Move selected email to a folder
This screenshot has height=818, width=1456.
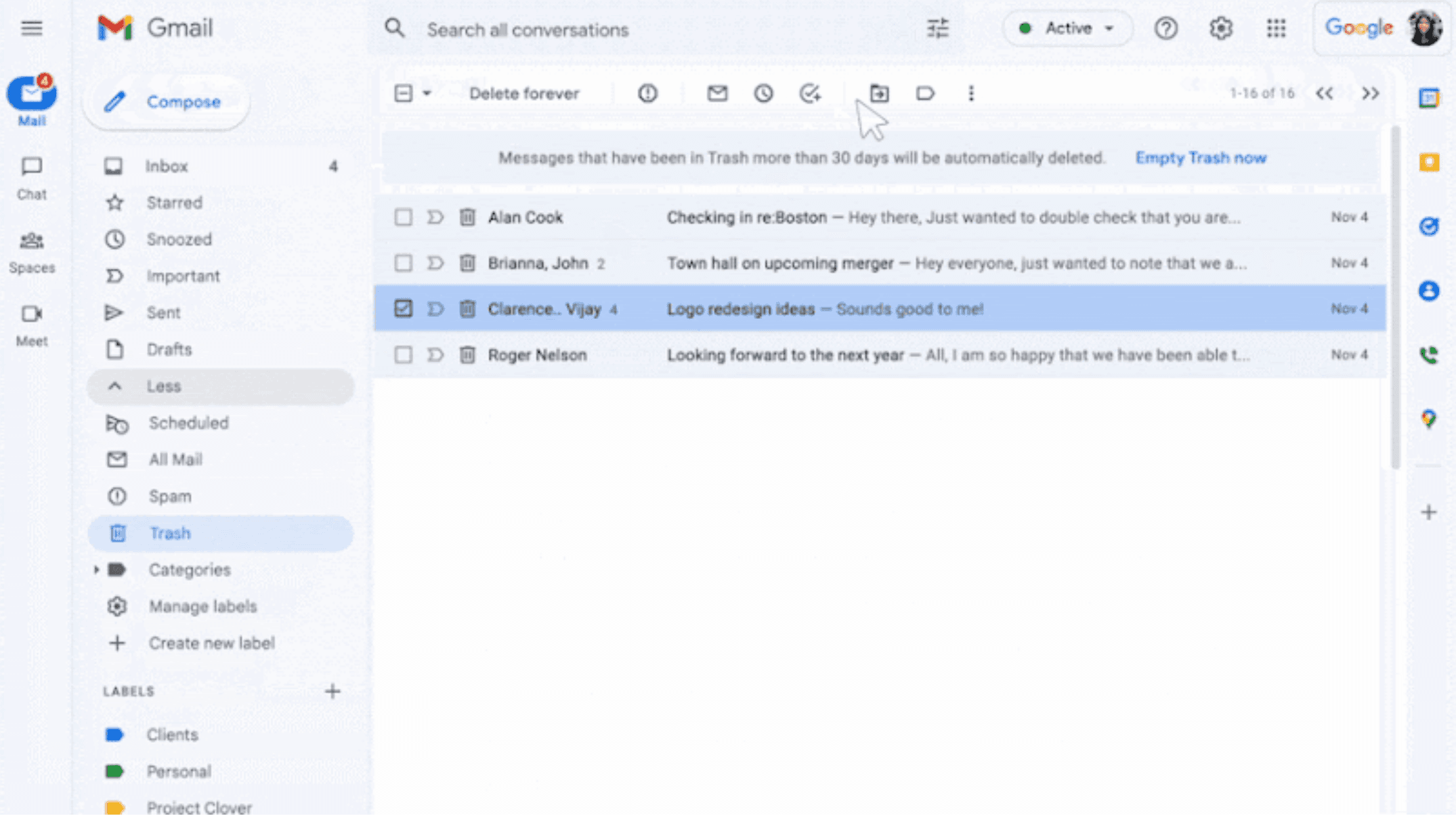click(879, 93)
